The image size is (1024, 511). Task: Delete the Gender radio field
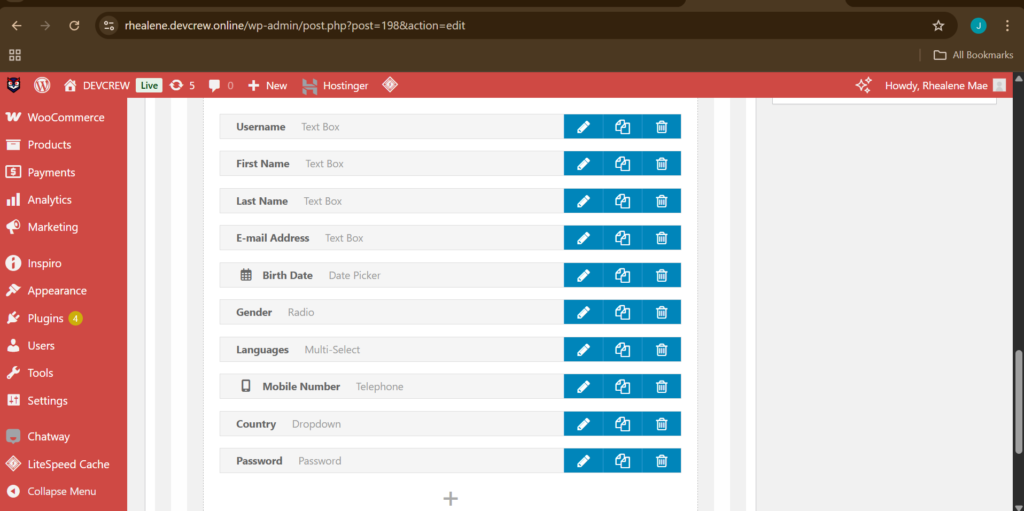[661, 312]
